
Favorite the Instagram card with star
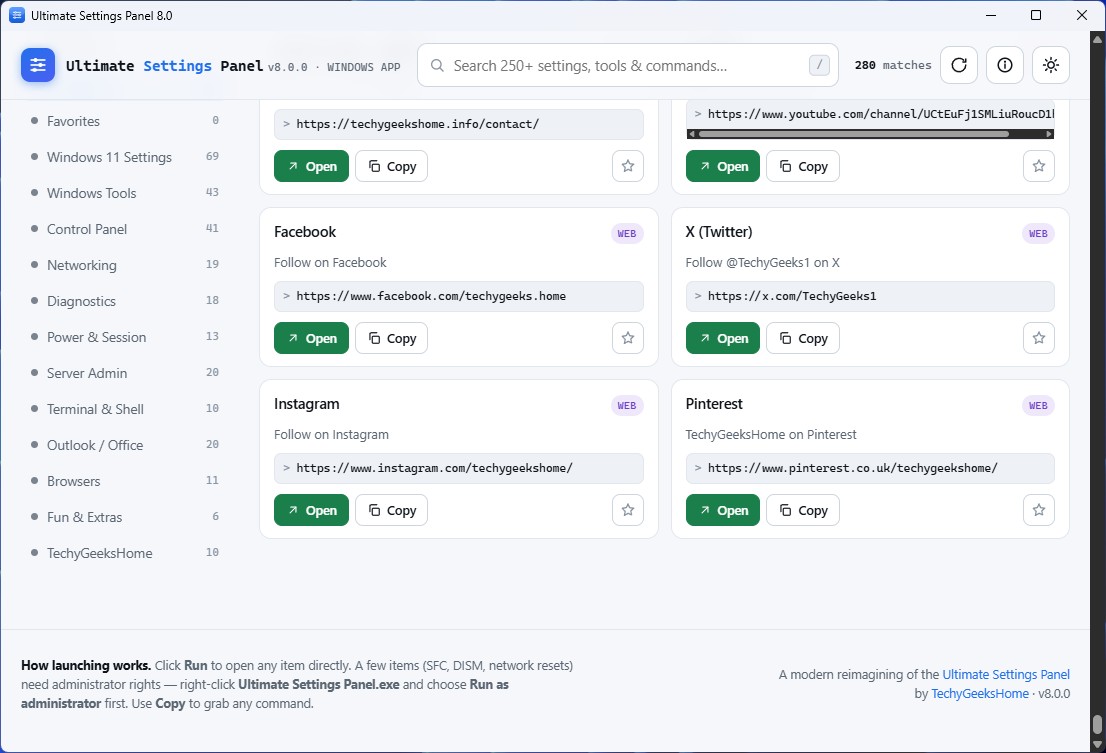[x=628, y=510]
